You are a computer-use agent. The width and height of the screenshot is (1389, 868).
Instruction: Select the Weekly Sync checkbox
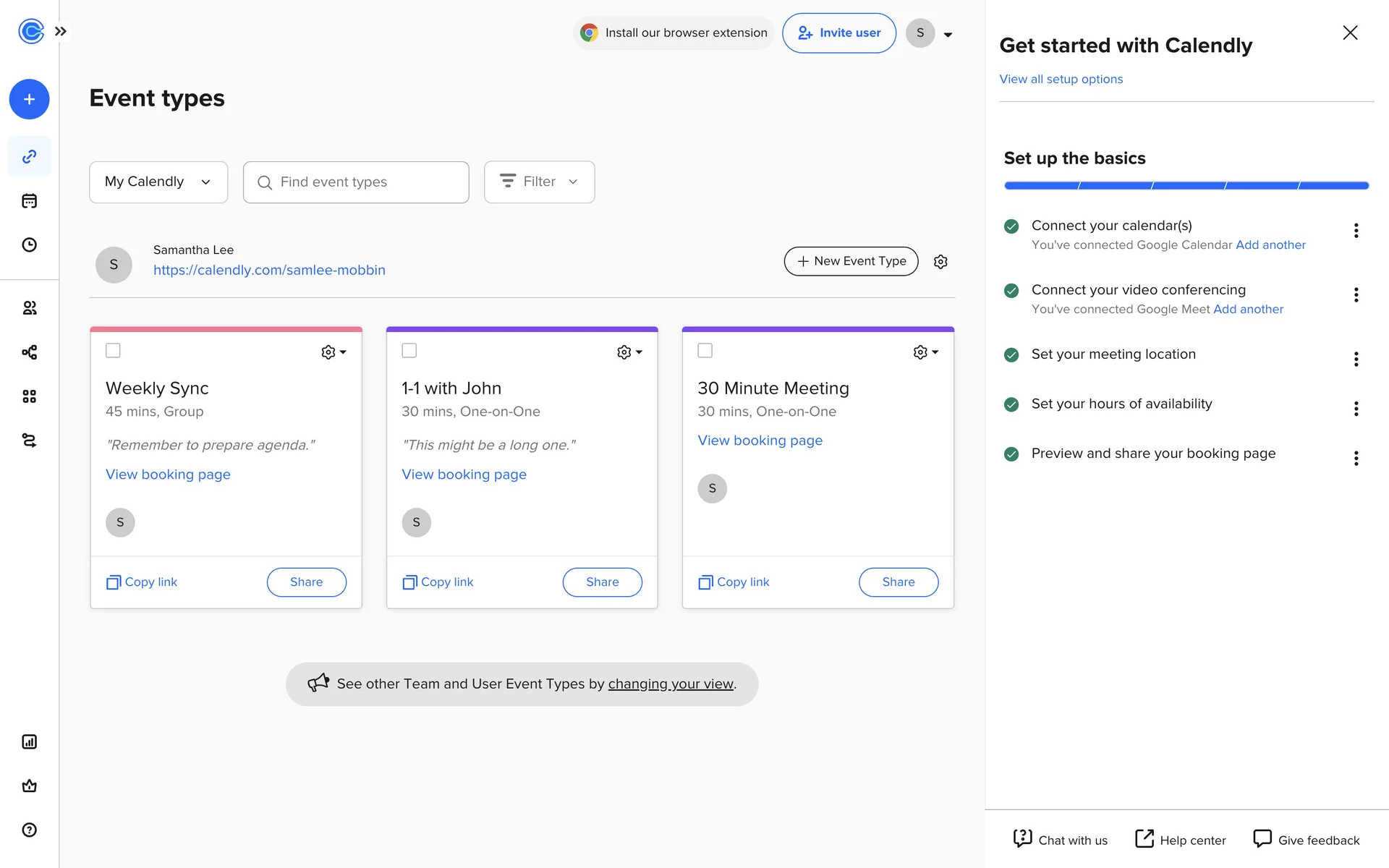click(x=113, y=351)
